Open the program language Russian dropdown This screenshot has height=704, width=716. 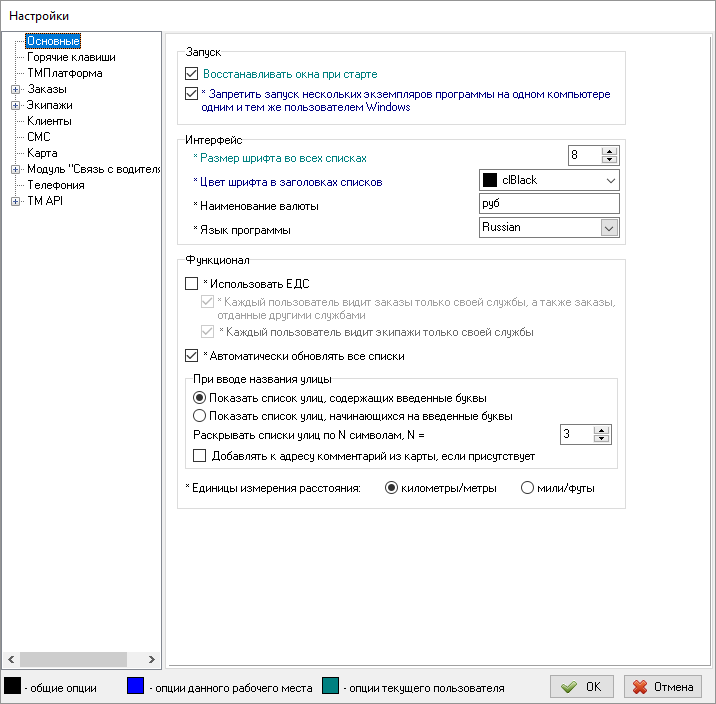pos(609,228)
